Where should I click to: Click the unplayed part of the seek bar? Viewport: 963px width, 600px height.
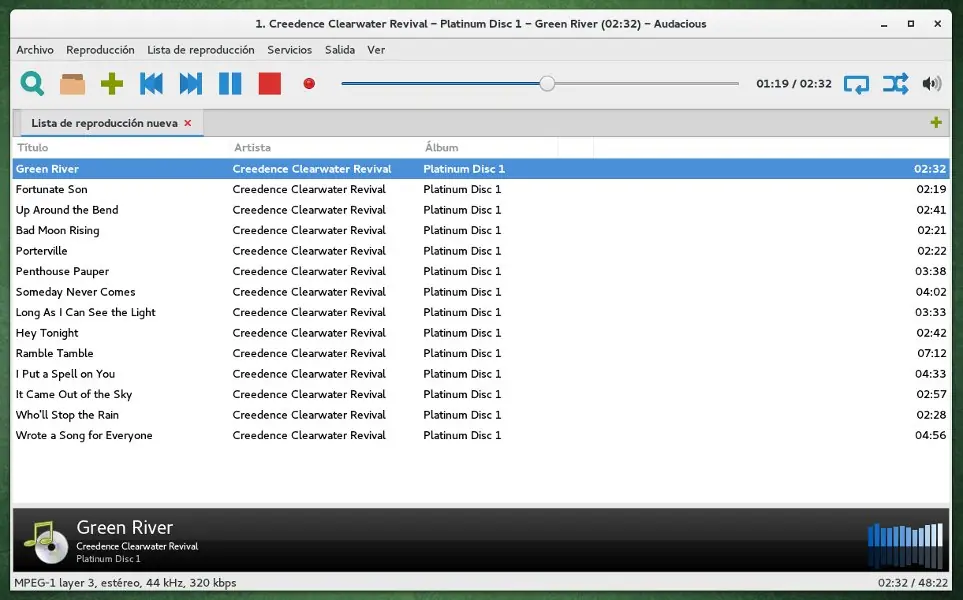(647, 84)
